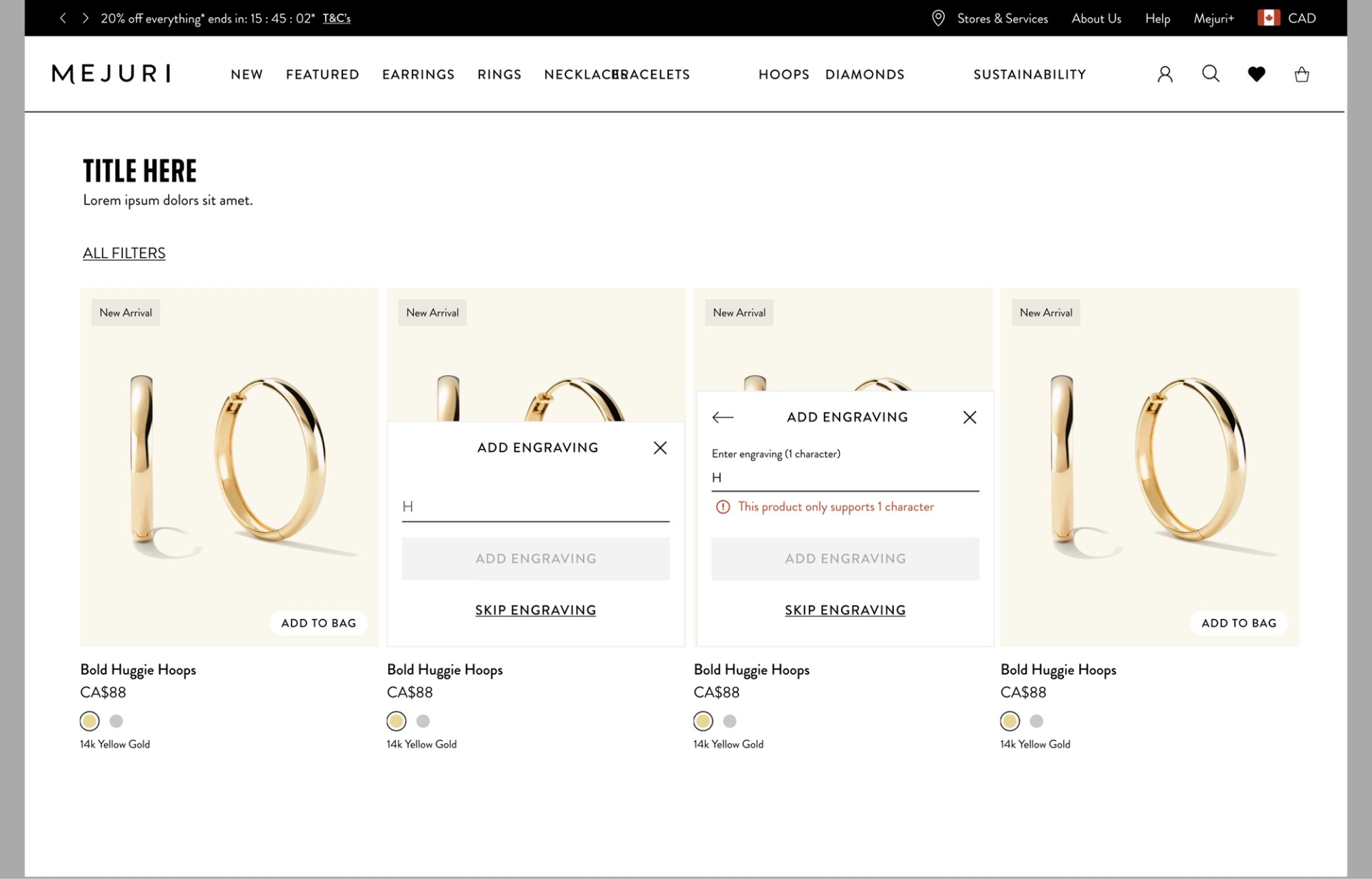Select silver swatch on first product
This screenshot has height=879, width=1372.
(116, 721)
